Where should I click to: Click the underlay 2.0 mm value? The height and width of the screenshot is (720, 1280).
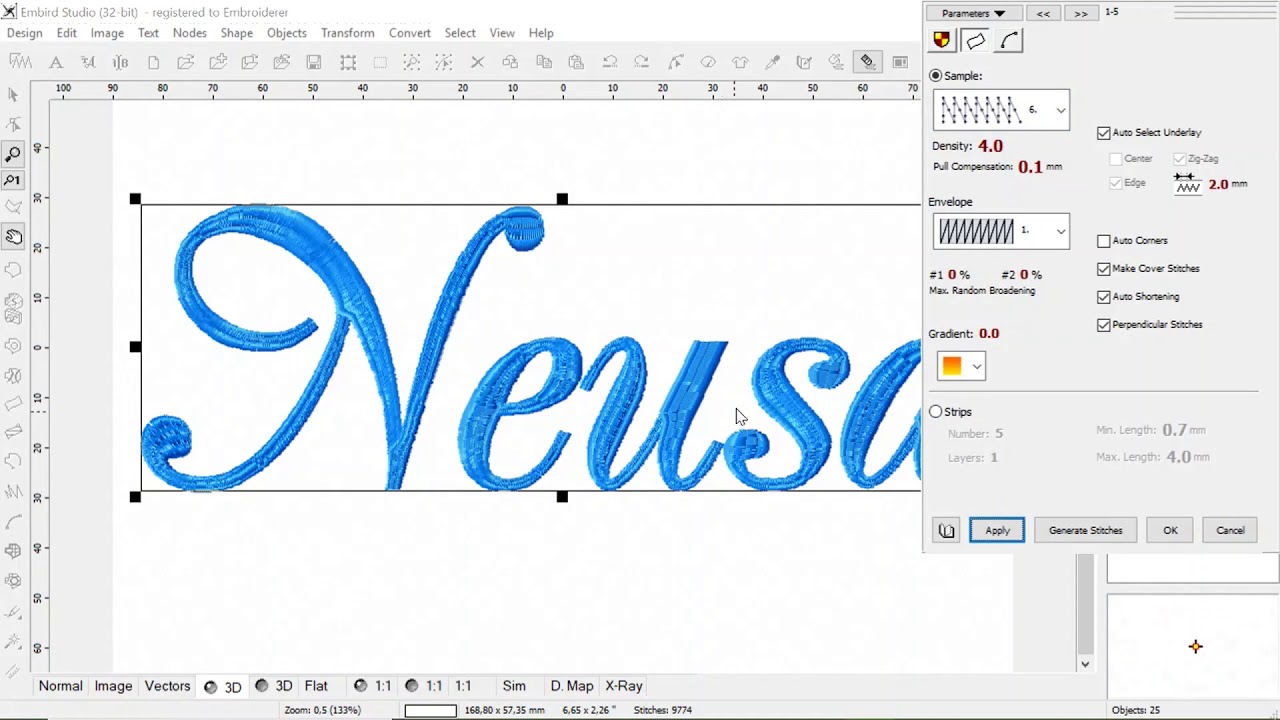pos(1218,184)
